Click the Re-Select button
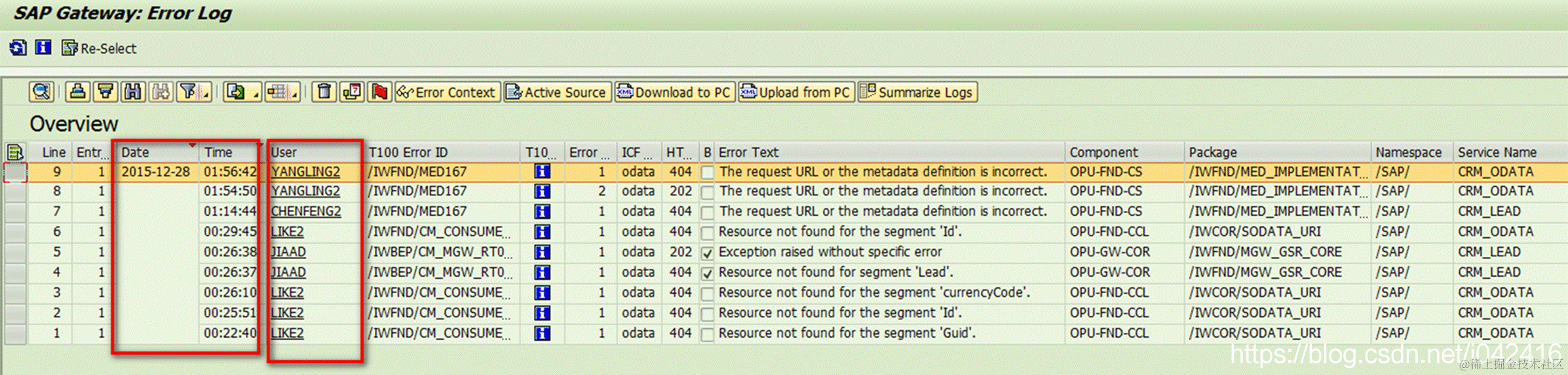The image size is (1568, 375). pyautogui.click(x=99, y=49)
